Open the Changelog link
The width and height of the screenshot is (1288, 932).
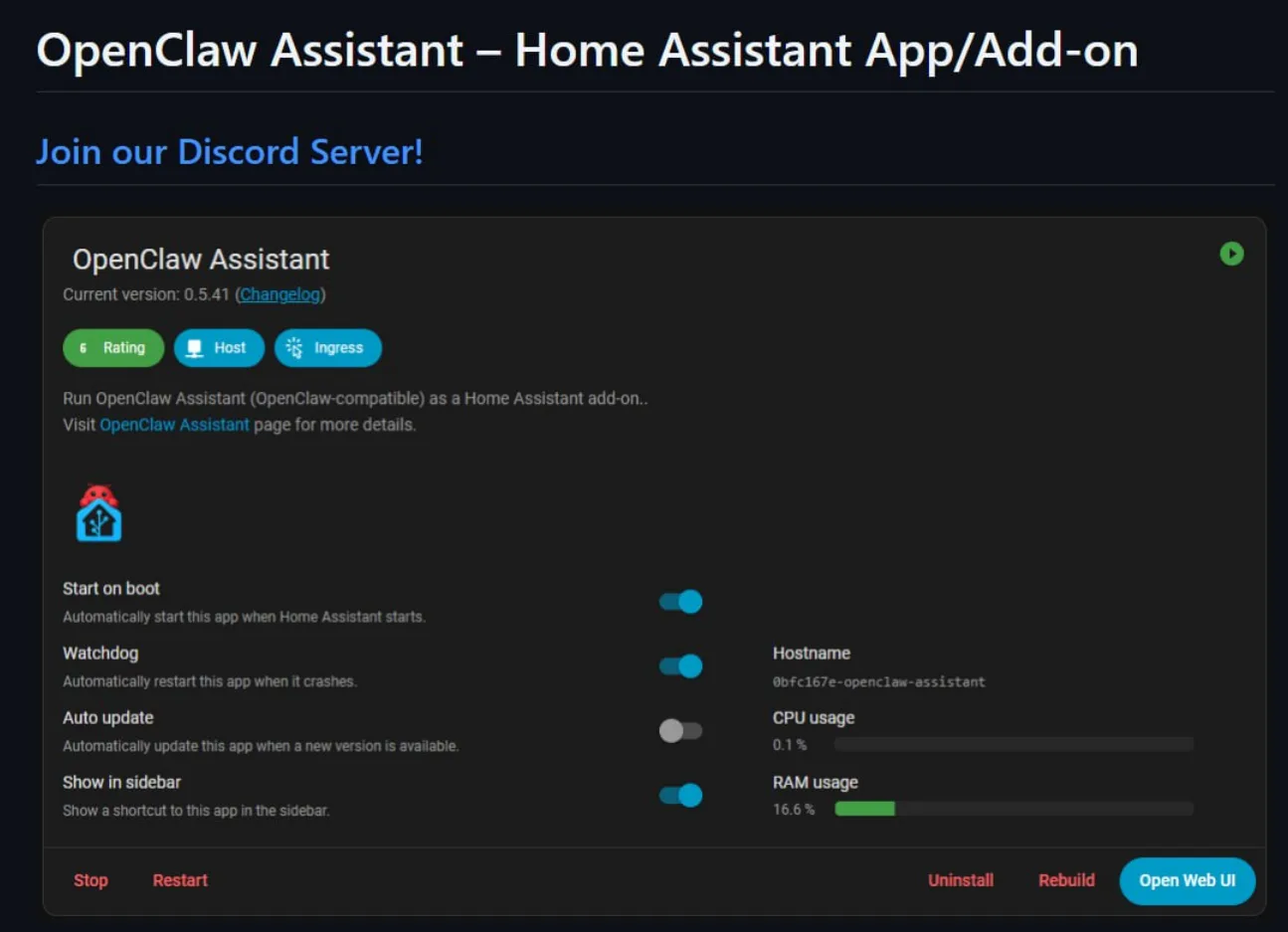pyautogui.click(x=280, y=294)
